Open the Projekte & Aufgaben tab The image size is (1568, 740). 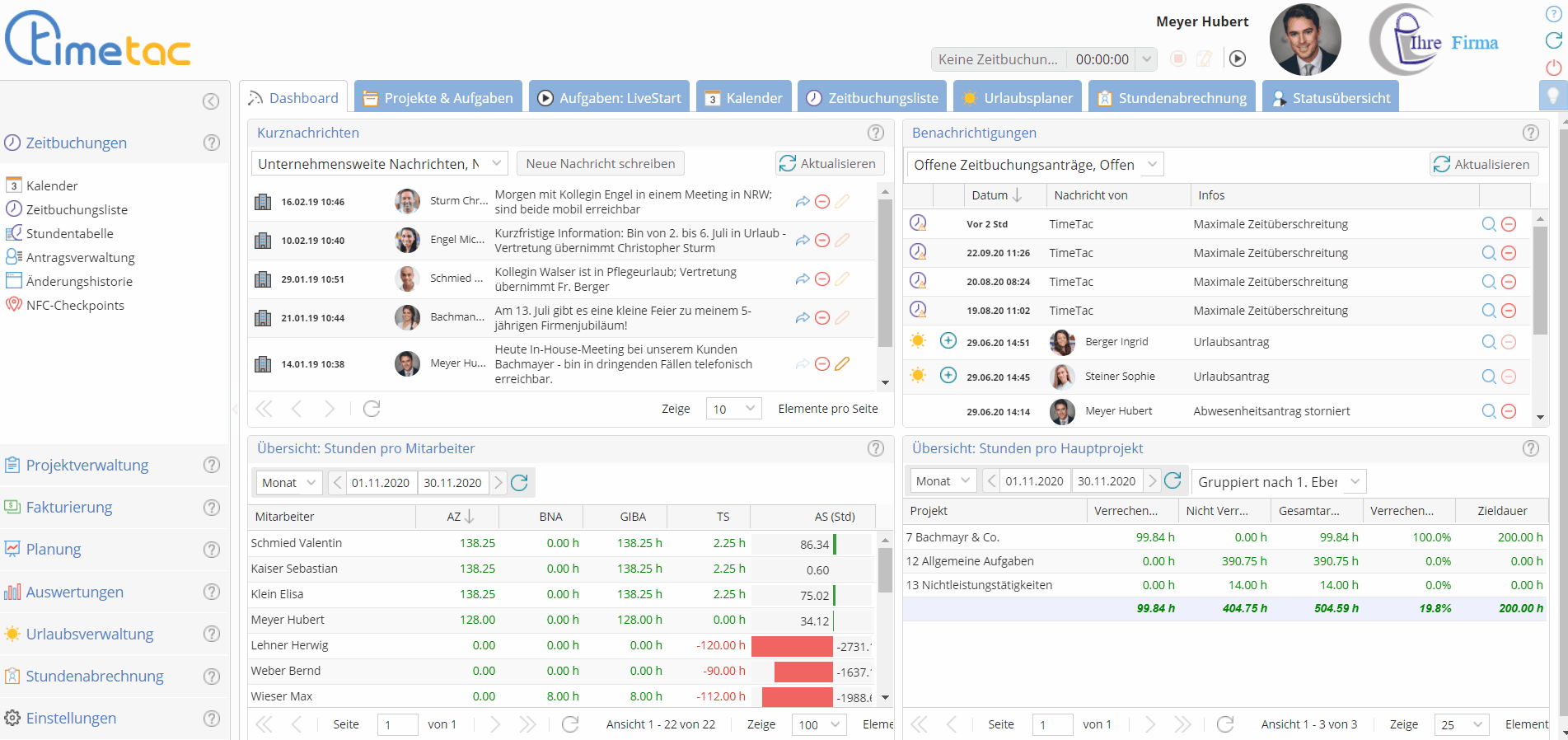(438, 98)
